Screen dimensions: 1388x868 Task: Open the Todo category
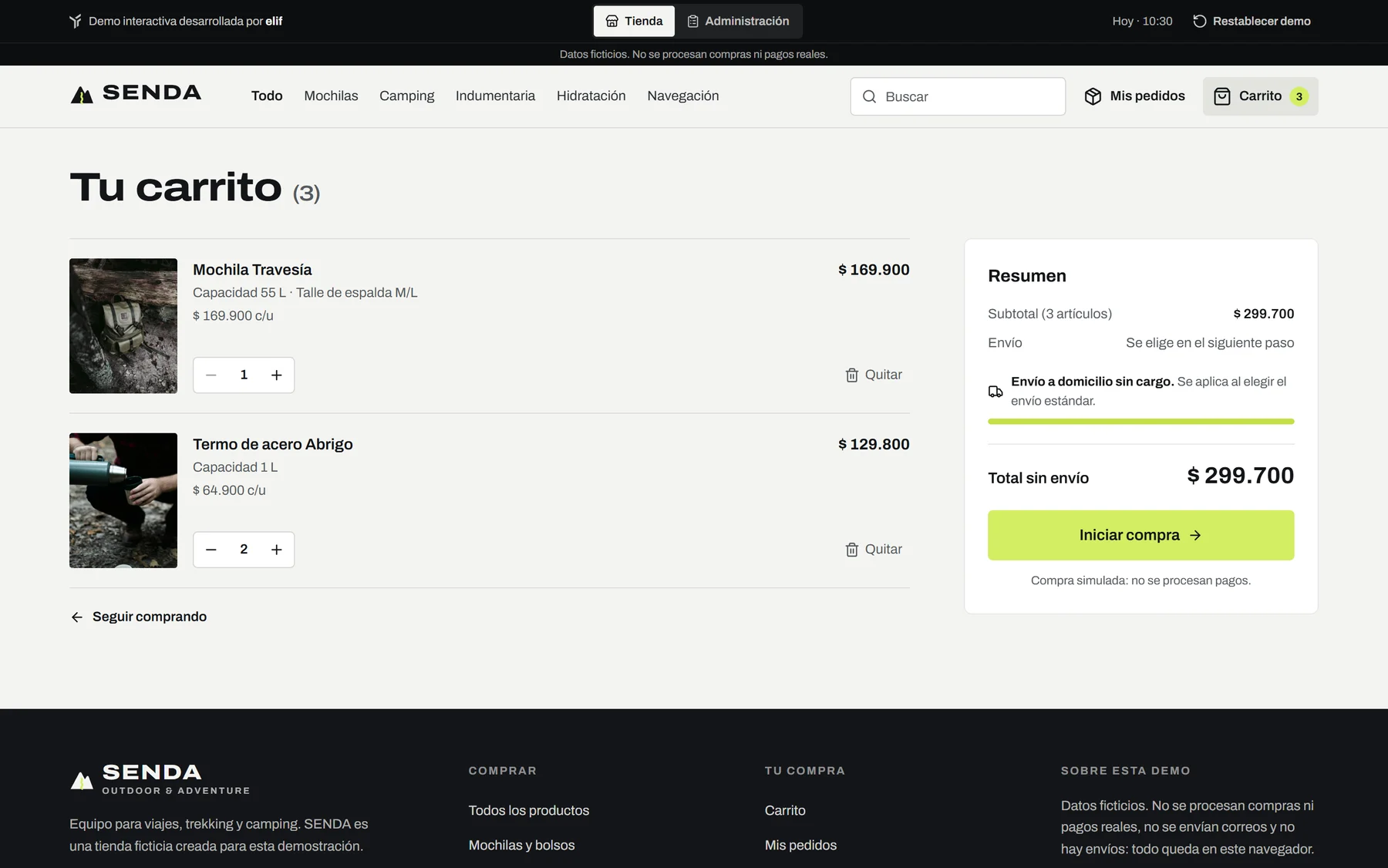click(x=267, y=96)
